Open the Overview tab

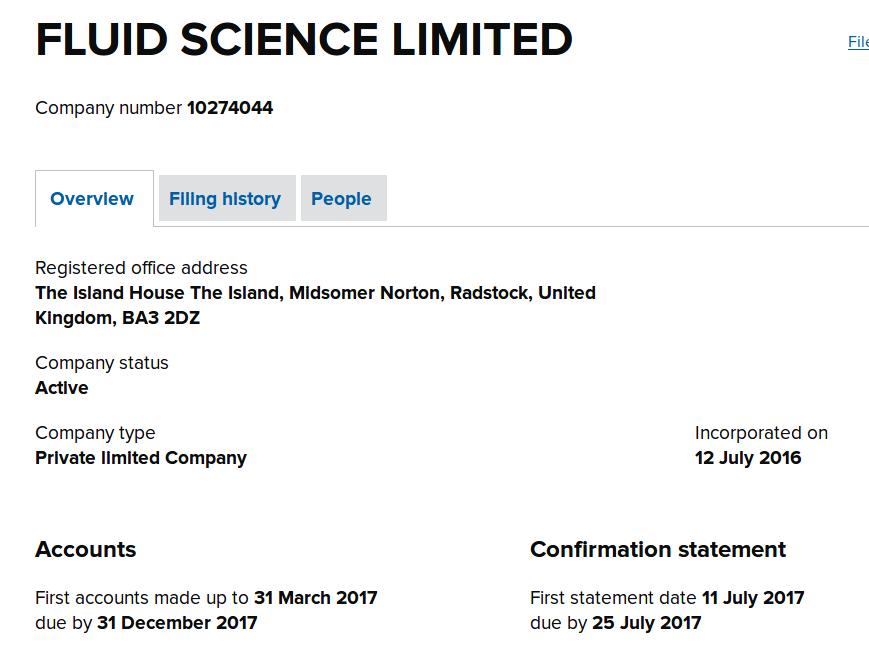pos(91,198)
